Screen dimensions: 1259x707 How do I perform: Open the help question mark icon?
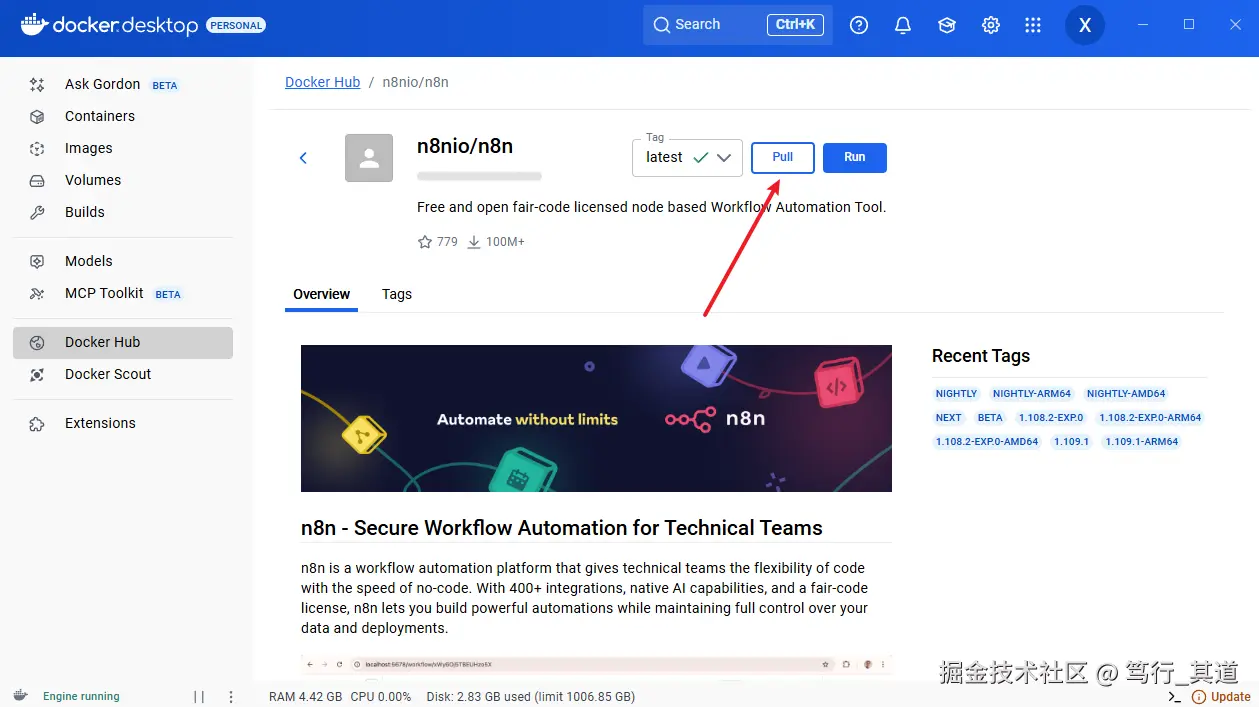tap(859, 25)
